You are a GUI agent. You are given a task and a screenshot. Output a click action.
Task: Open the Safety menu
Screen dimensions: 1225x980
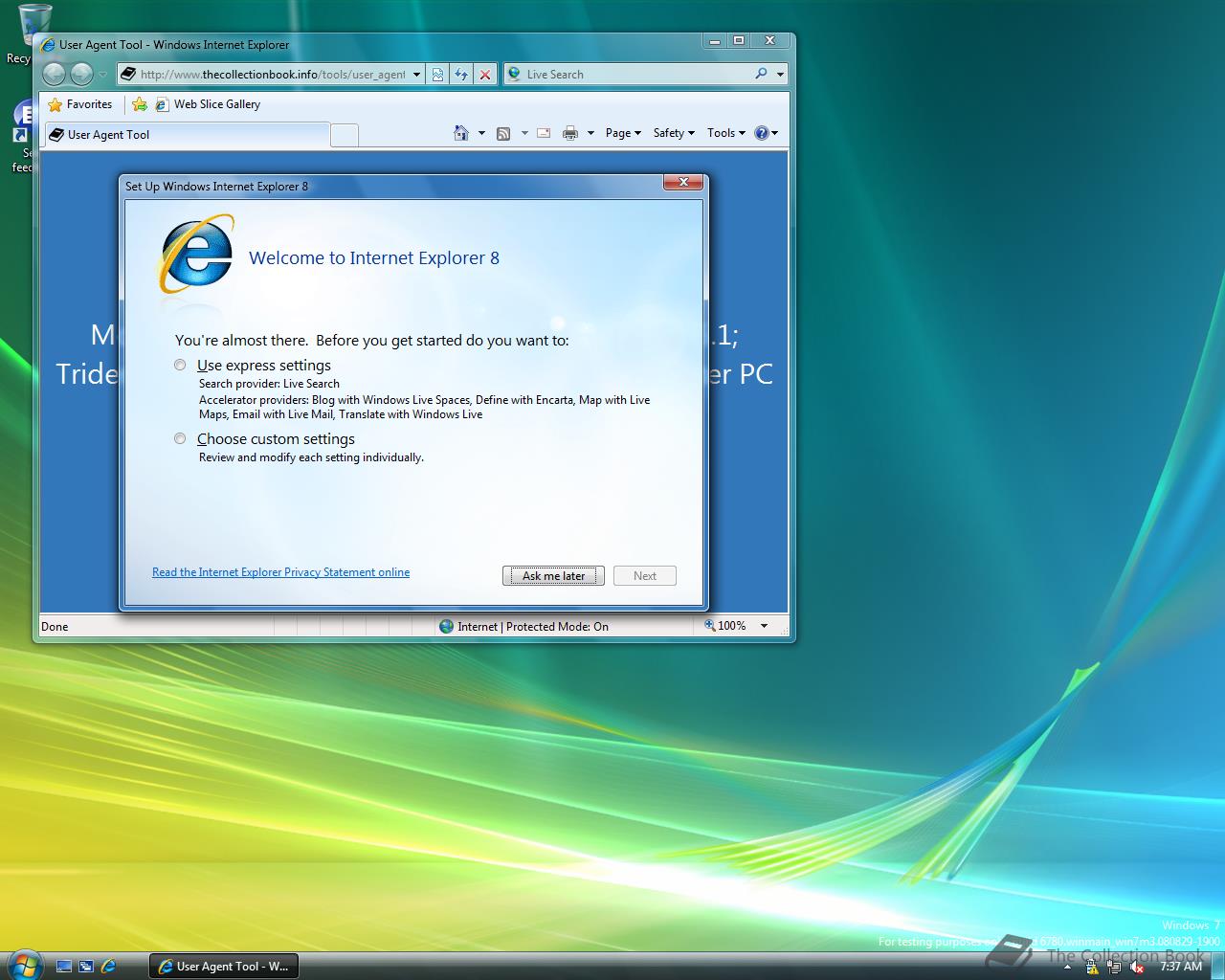(674, 133)
